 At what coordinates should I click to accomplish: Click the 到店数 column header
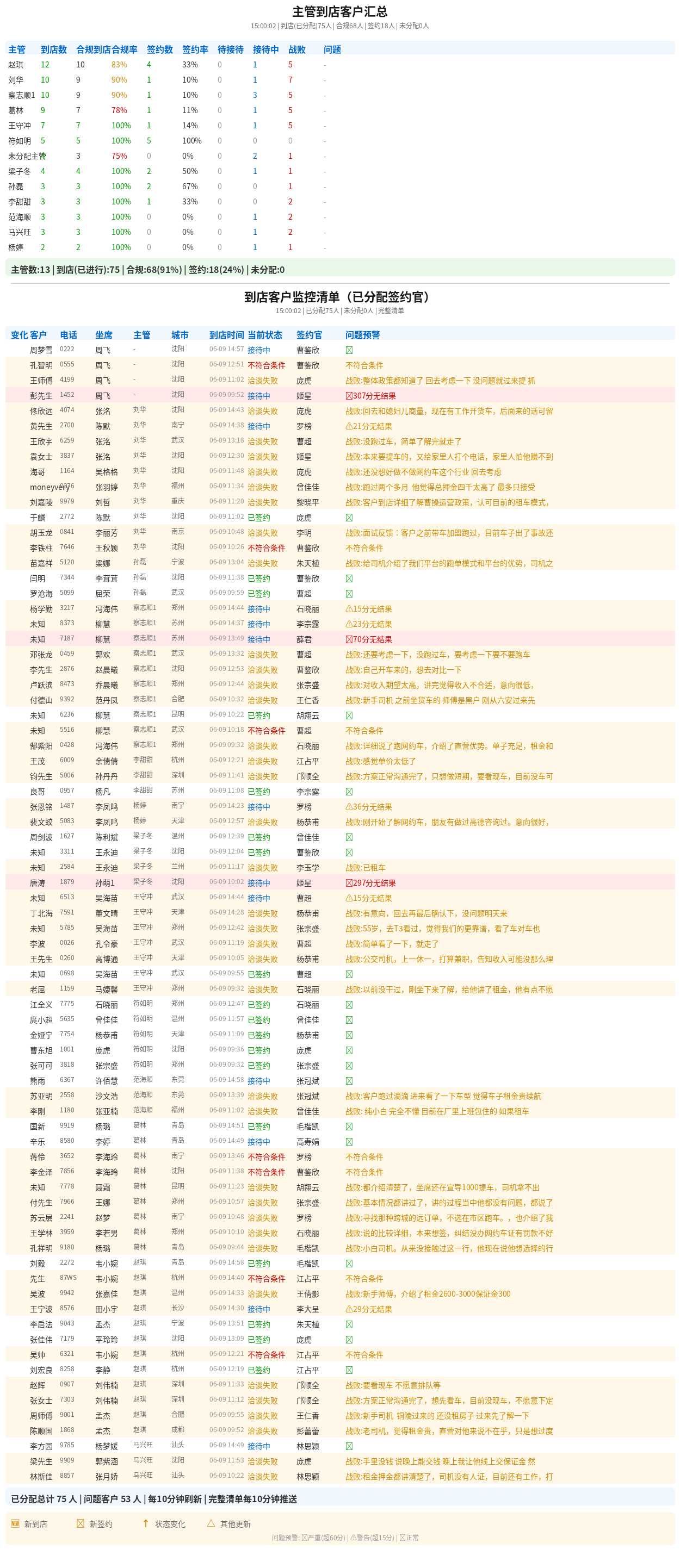click(53, 49)
